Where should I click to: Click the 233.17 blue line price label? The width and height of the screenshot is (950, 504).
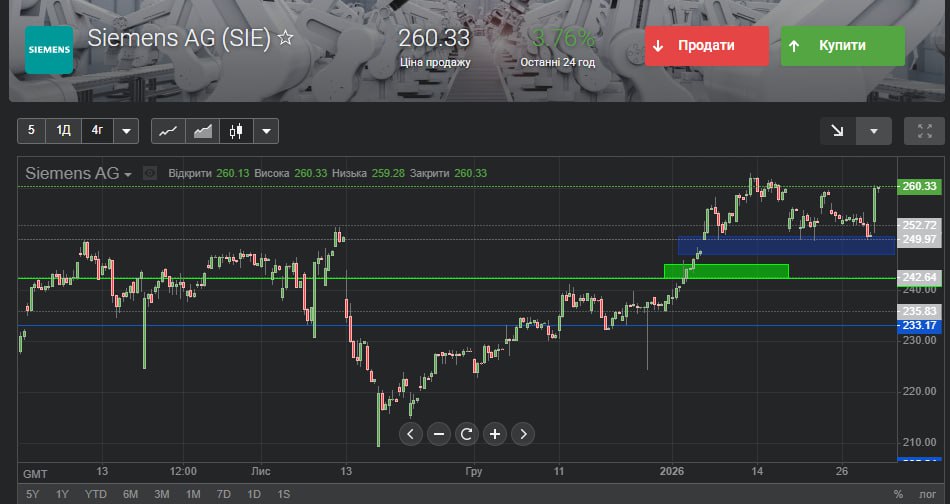pos(919,325)
